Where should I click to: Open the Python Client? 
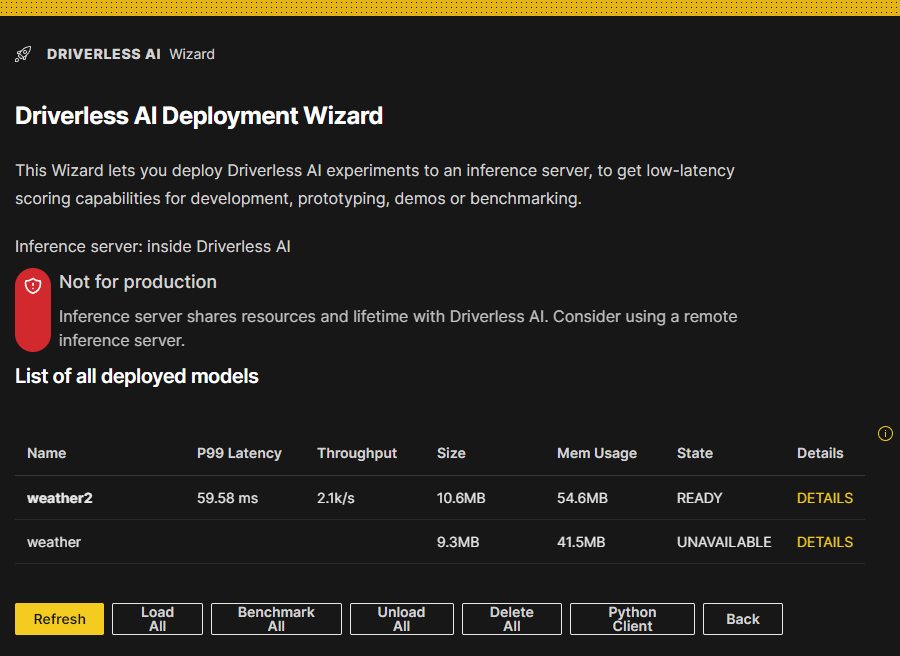pos(631,618)
